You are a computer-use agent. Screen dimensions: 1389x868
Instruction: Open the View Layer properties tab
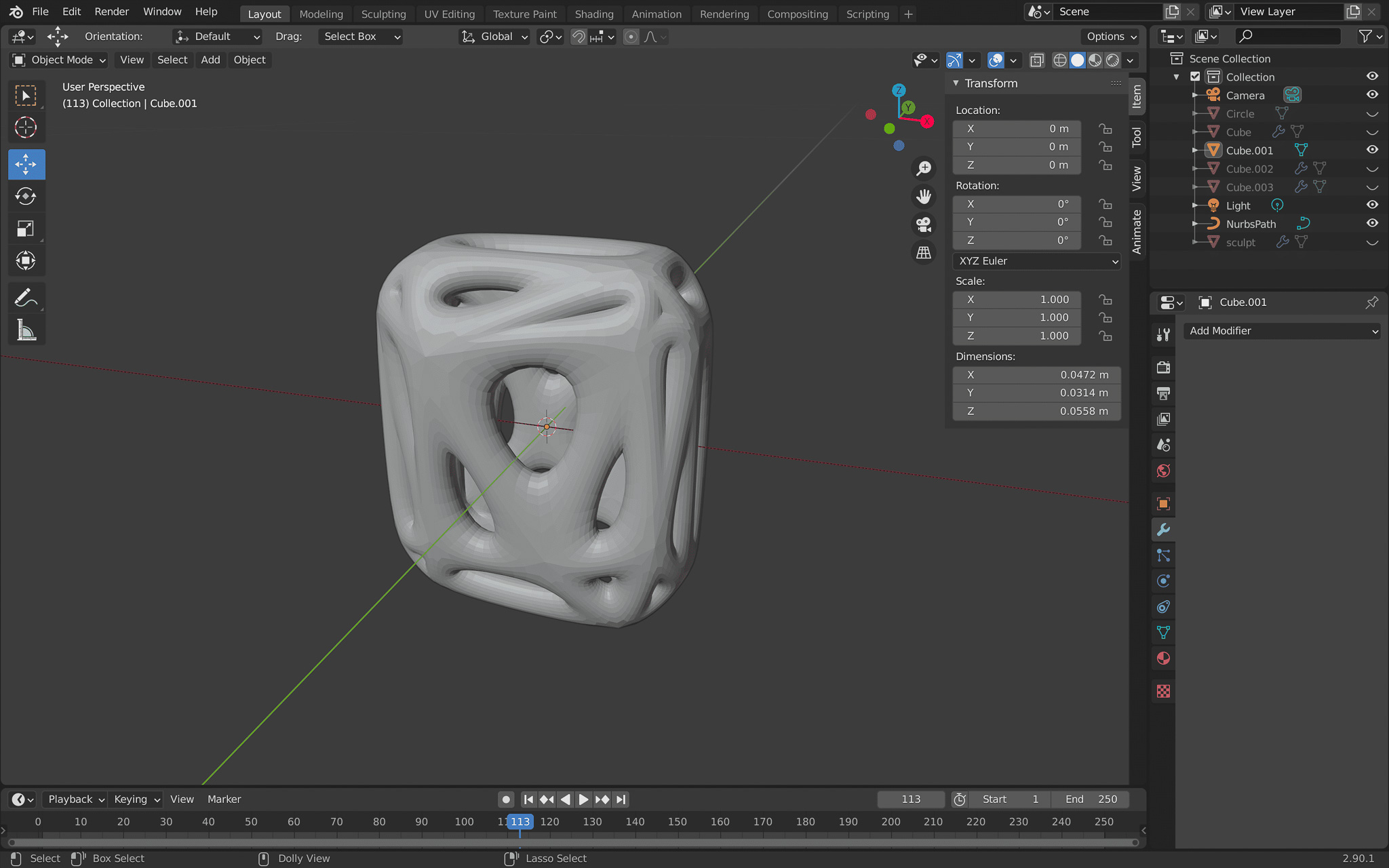coord(1163,419)
